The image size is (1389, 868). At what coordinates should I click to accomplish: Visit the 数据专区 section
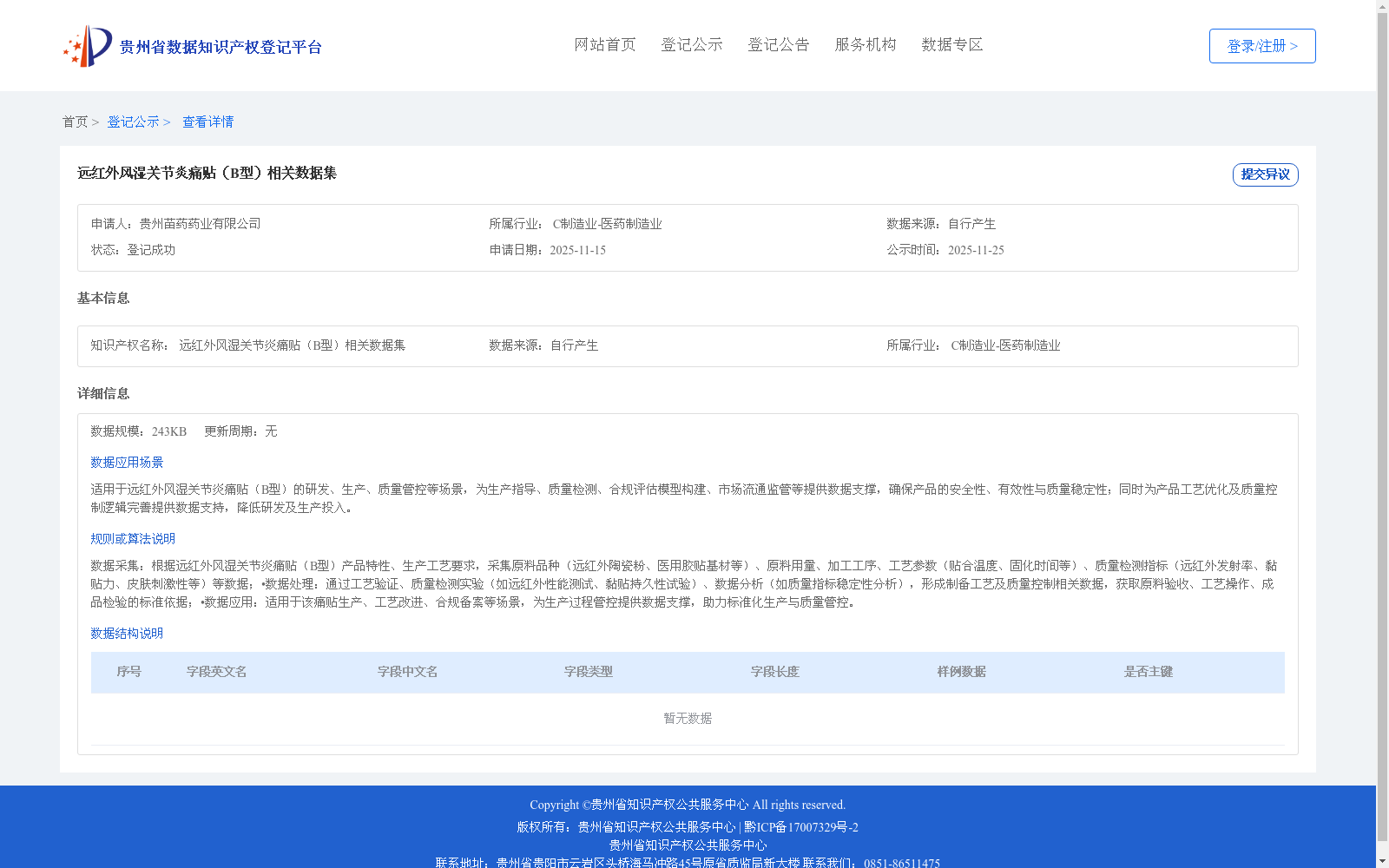[x=951, y=45]
